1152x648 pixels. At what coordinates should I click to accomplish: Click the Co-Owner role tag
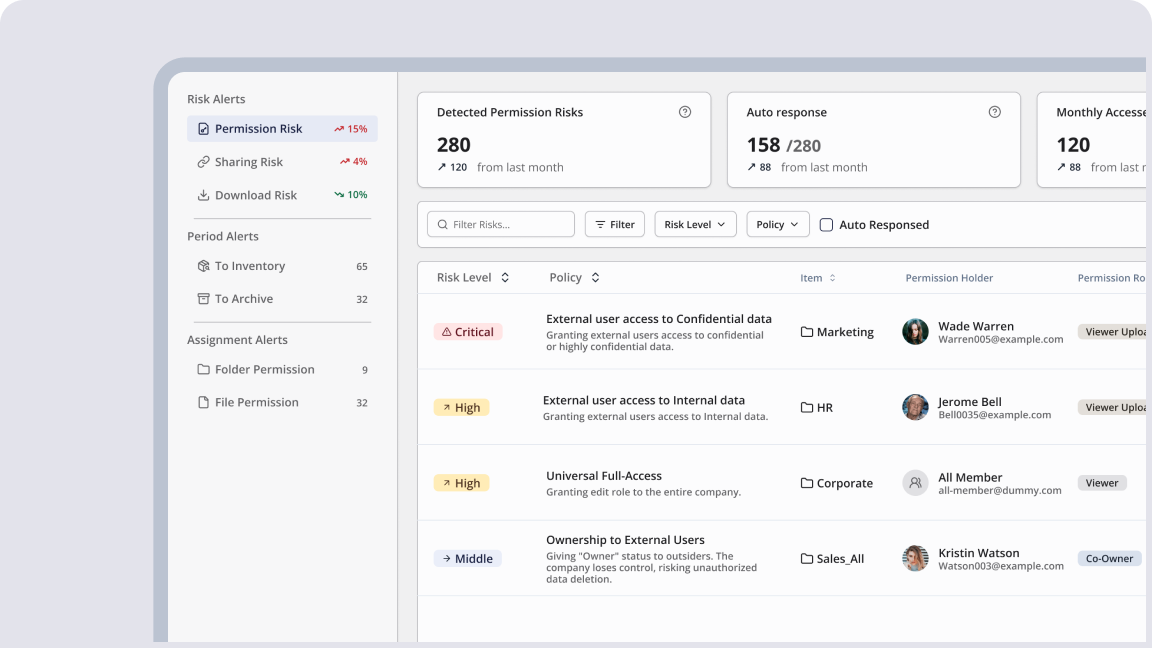coord(1109,558)
